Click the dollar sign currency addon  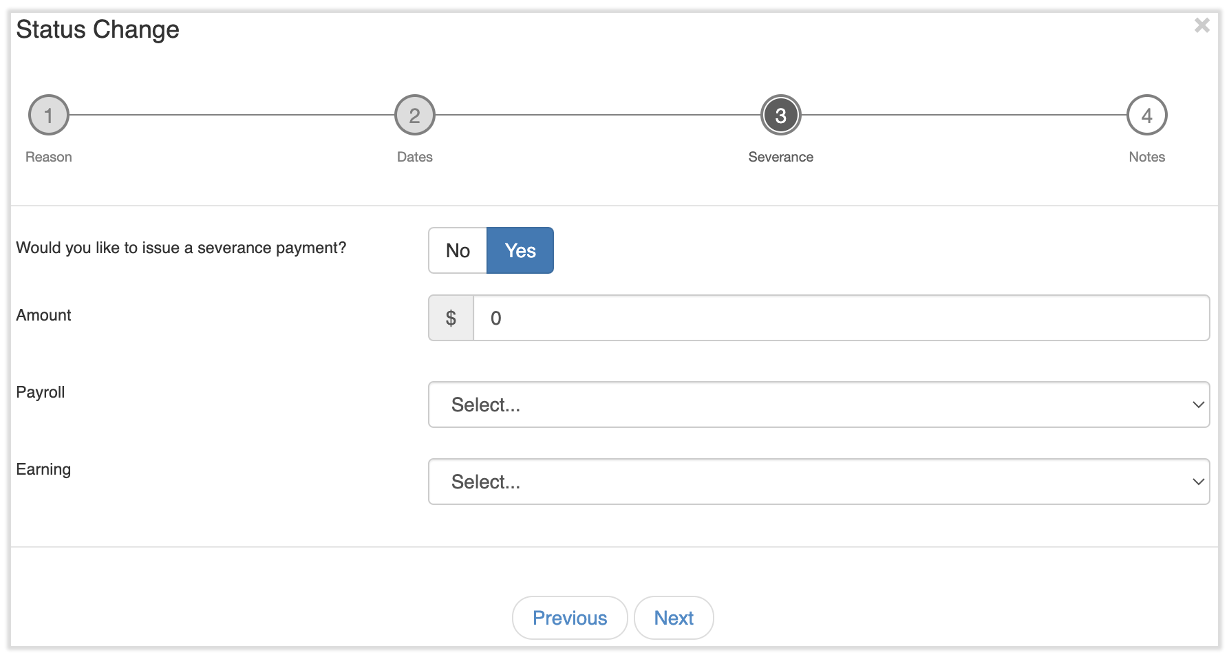451,318
